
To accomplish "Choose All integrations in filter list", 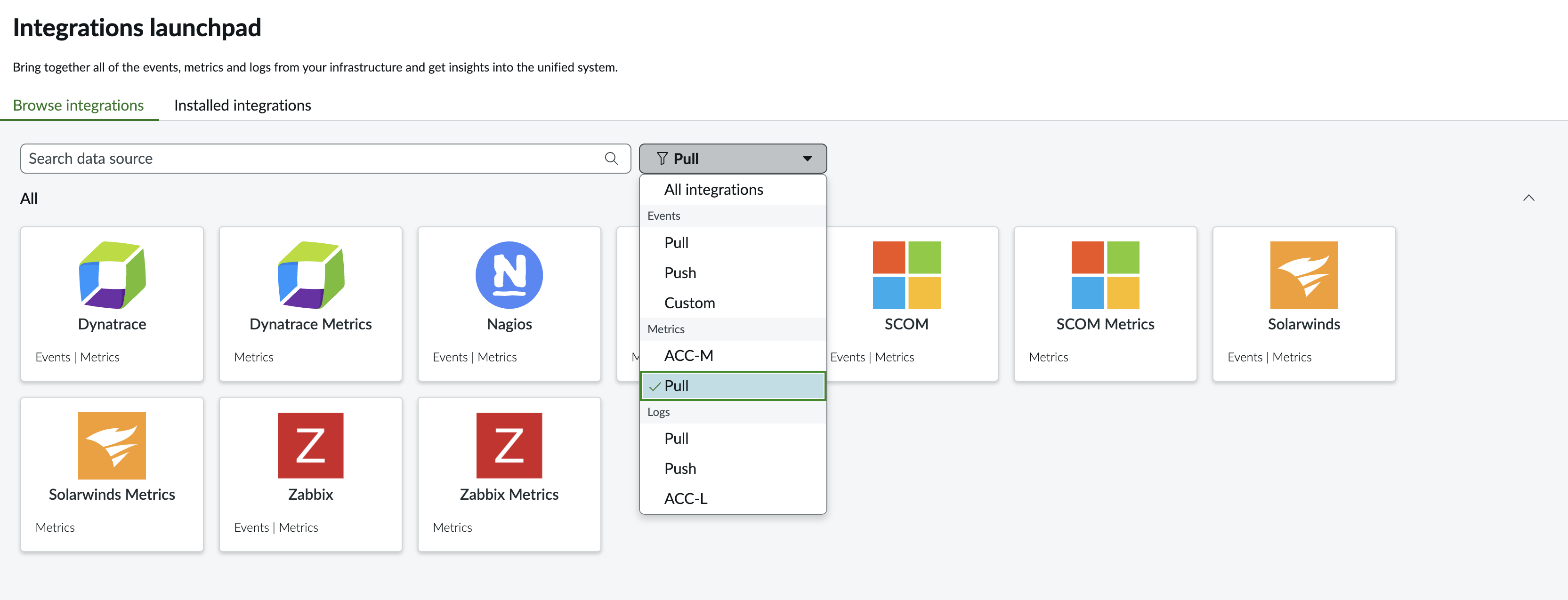I will (x=733, y=190).
